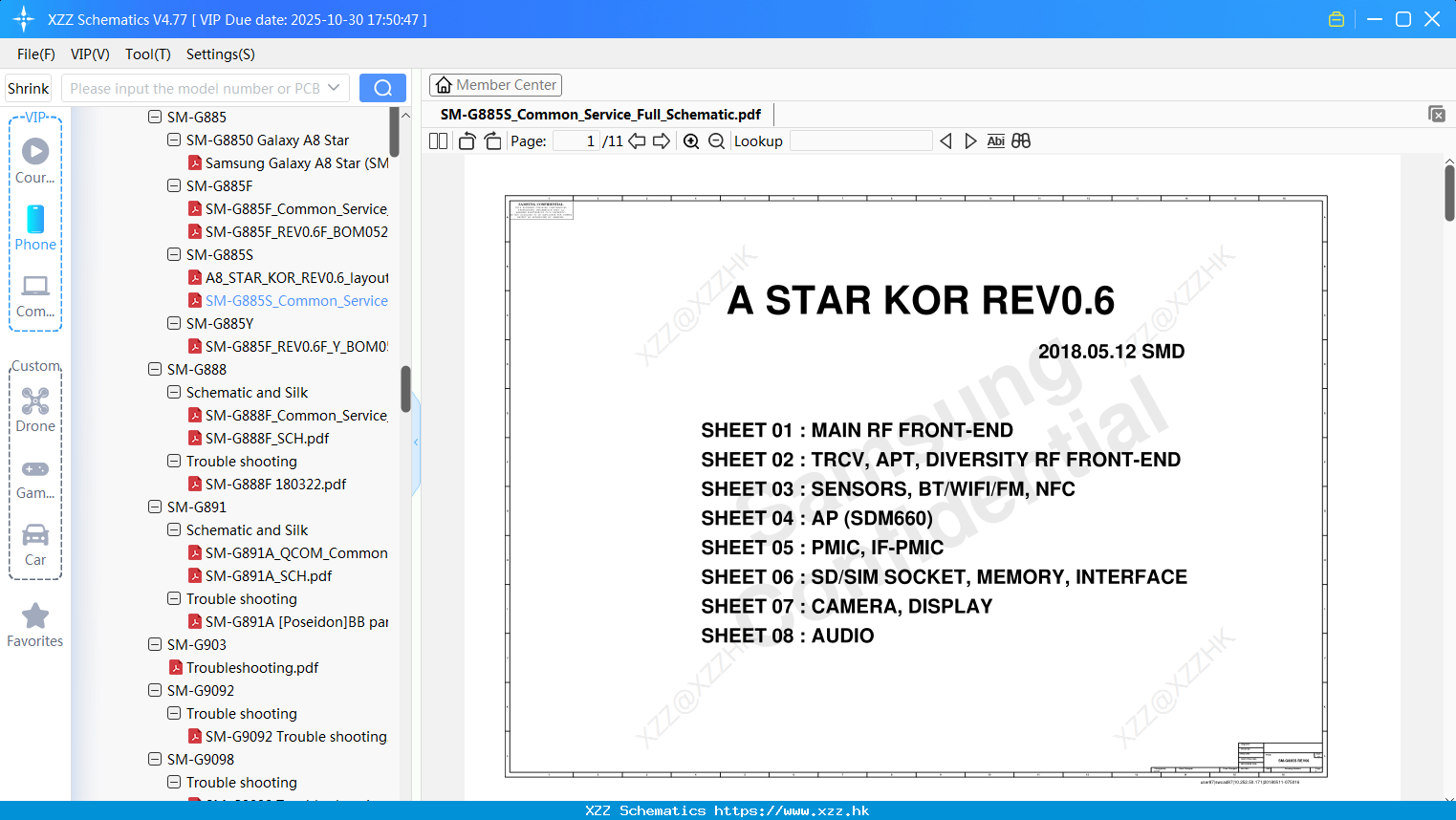Collapse the SM-G891 tree node
The image size is (1456, 820).
(155, 507)
